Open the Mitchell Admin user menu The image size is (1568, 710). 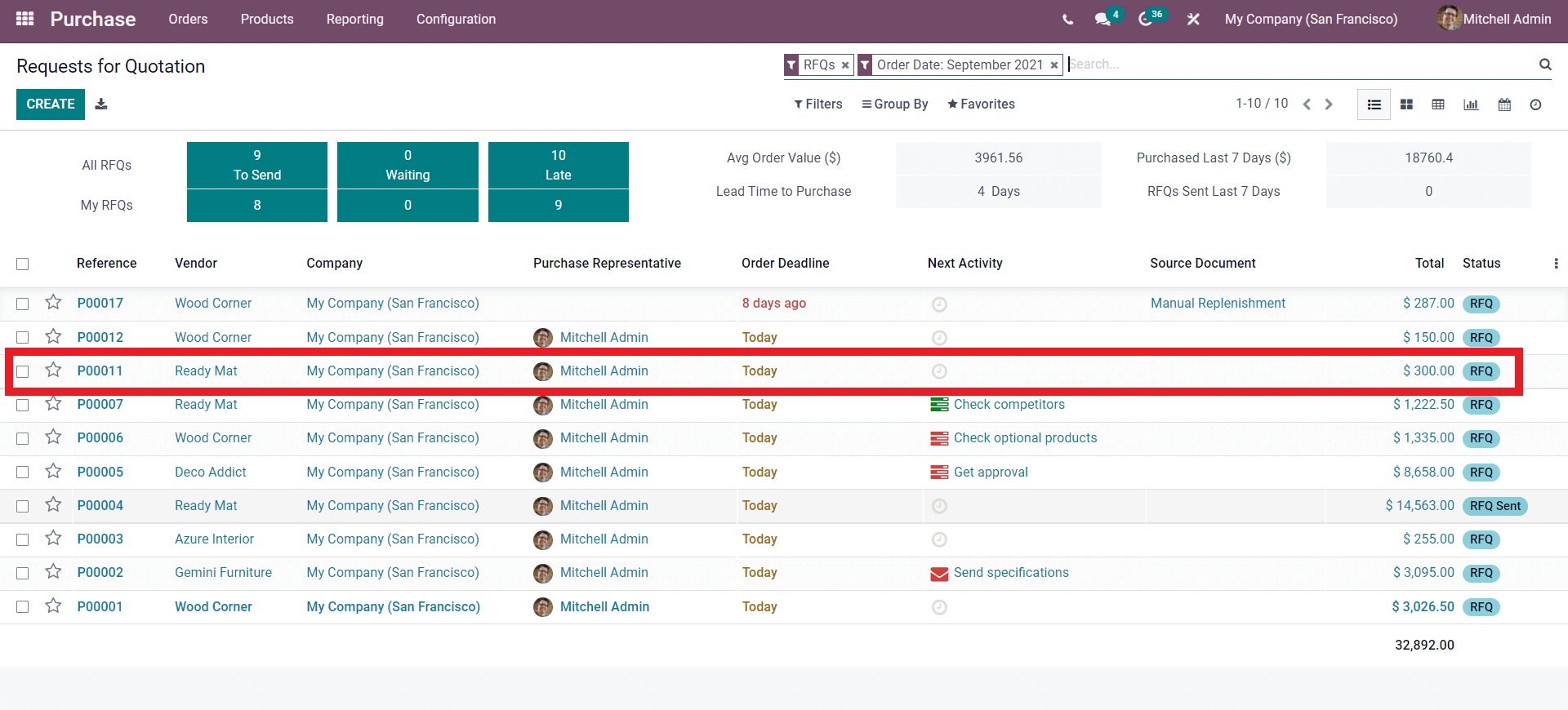(x=1494, y=19)
